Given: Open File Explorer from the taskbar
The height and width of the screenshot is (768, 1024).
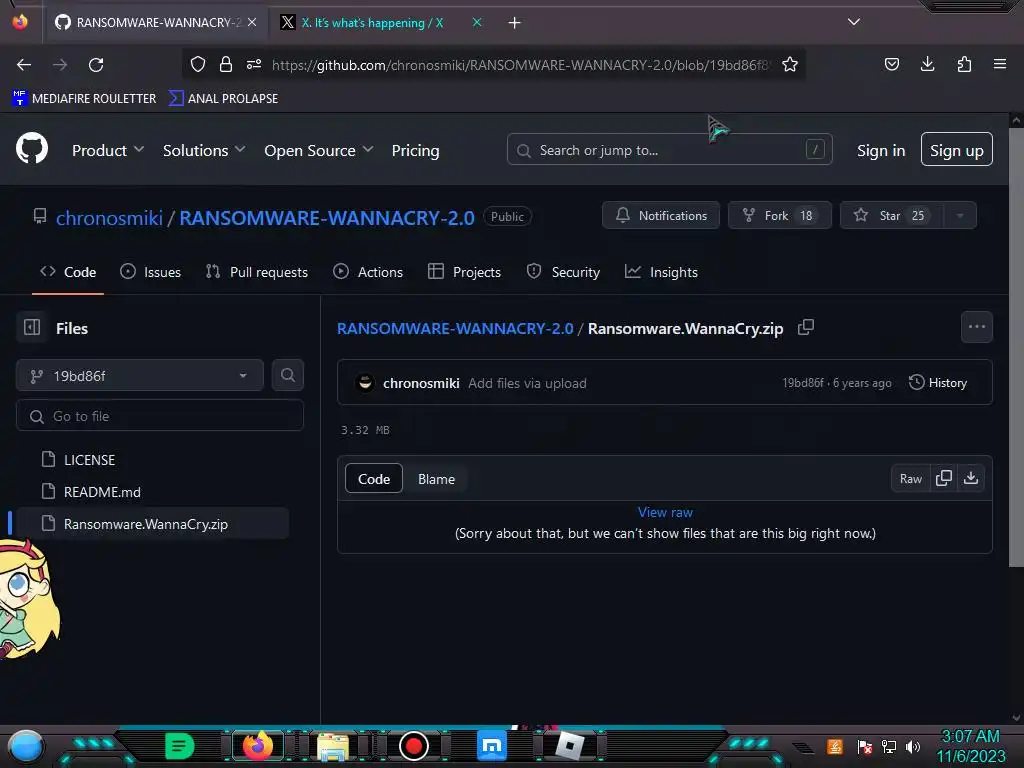Looking at the screenshot, I should pyautogui.click(x=333, y=746).
